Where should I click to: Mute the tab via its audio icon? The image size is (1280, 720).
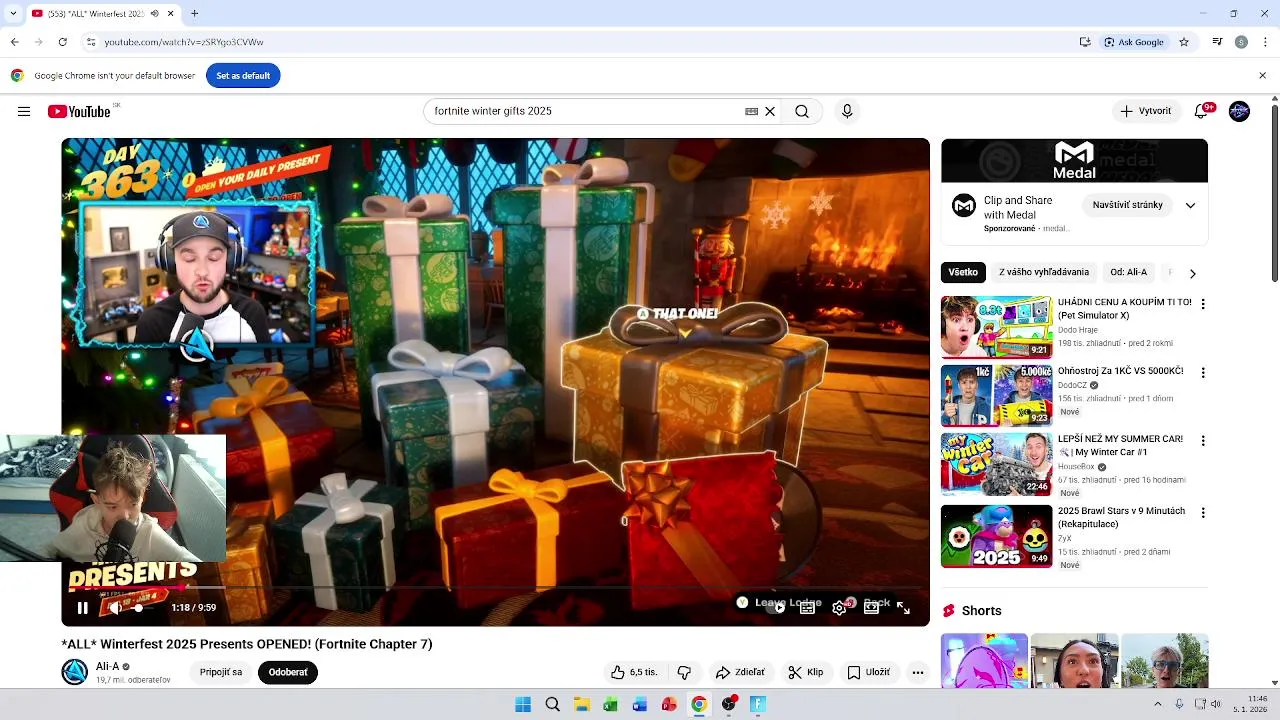154,14
